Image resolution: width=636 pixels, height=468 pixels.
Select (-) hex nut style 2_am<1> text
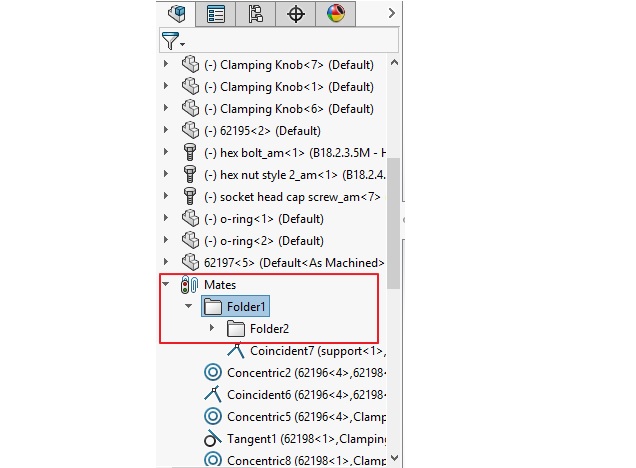(x=295, y=175)
